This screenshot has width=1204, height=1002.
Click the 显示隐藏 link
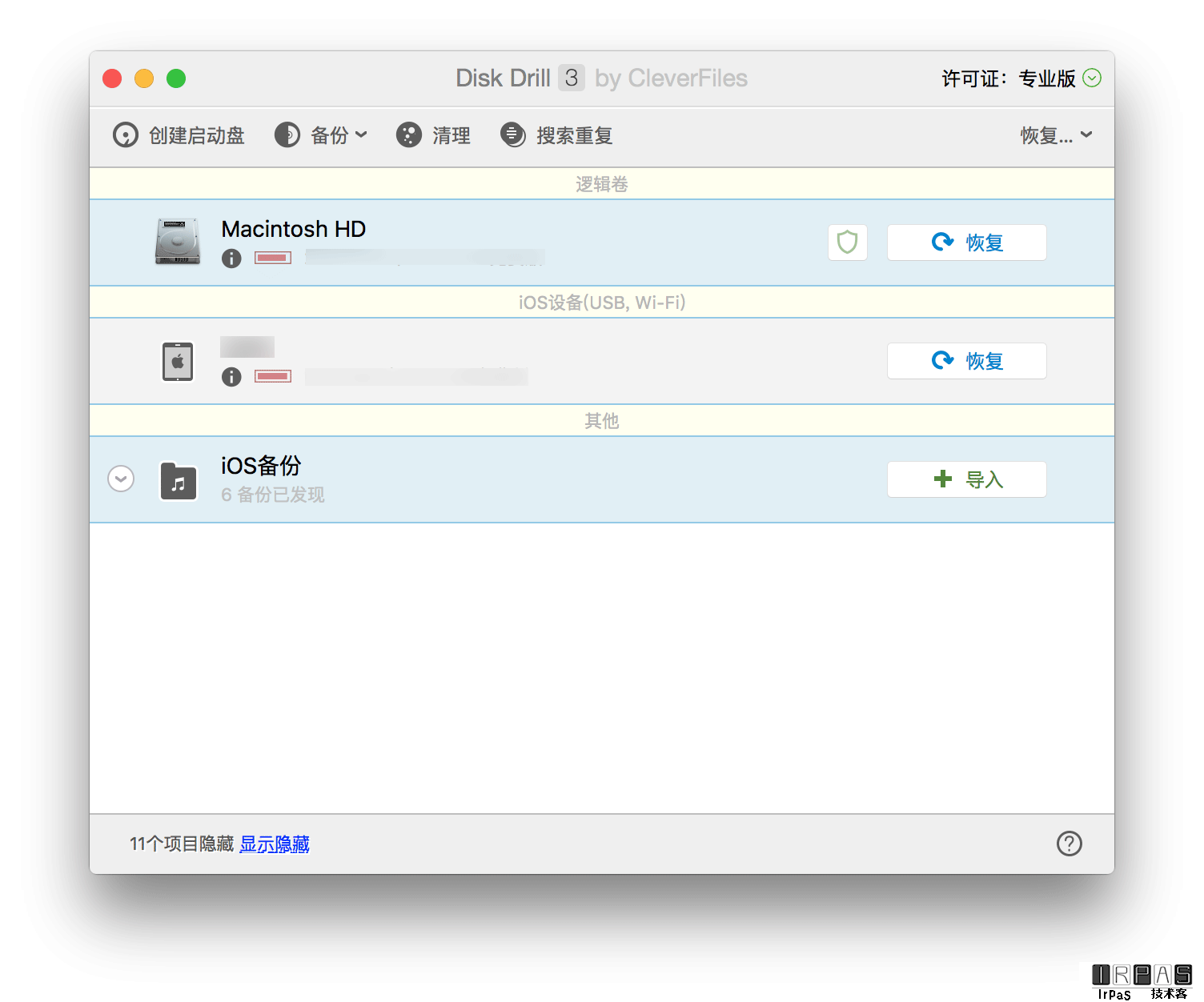pos(275,844)
